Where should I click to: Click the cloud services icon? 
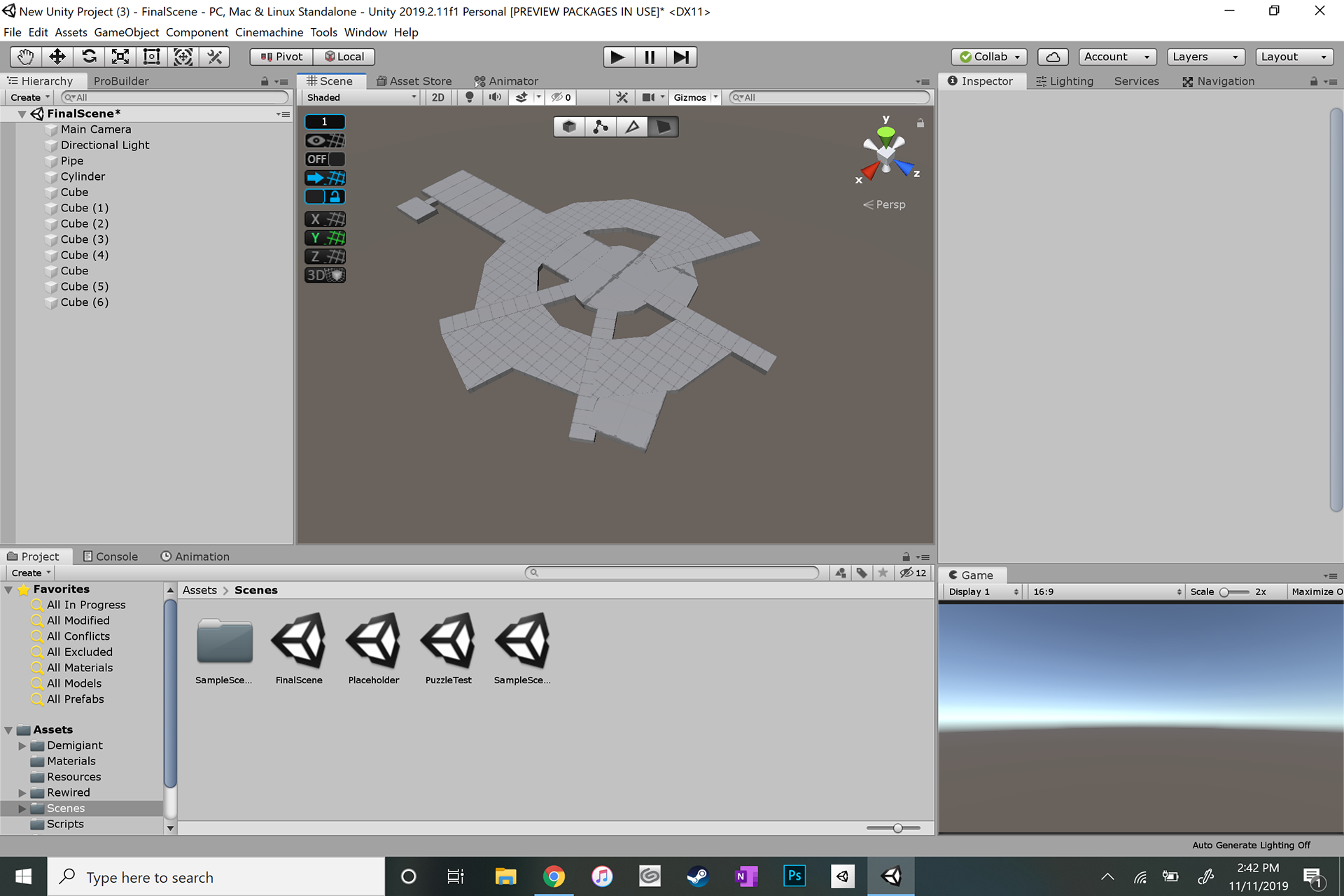click(x=1052, y=57)
